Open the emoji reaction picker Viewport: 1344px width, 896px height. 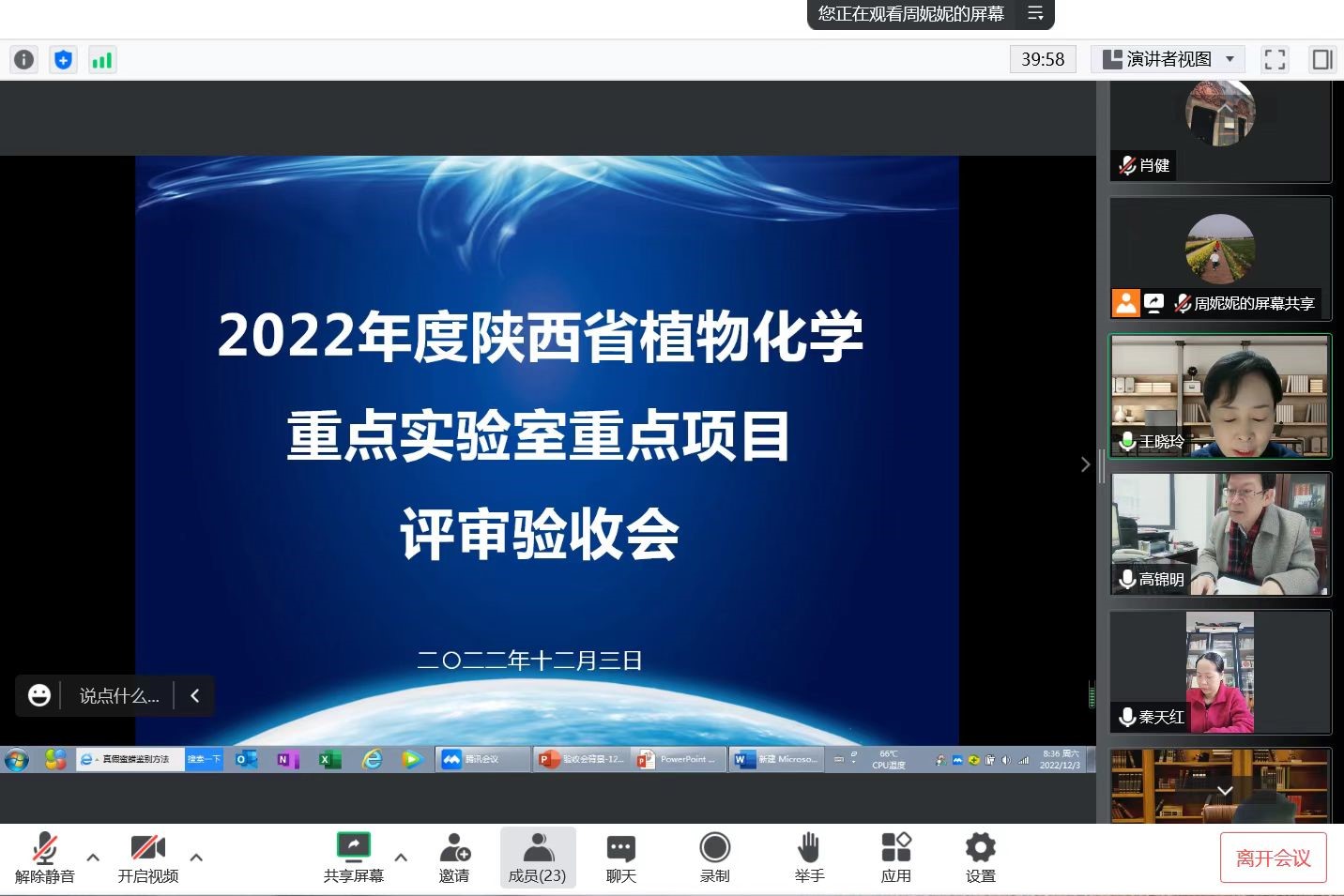(39, 695)
